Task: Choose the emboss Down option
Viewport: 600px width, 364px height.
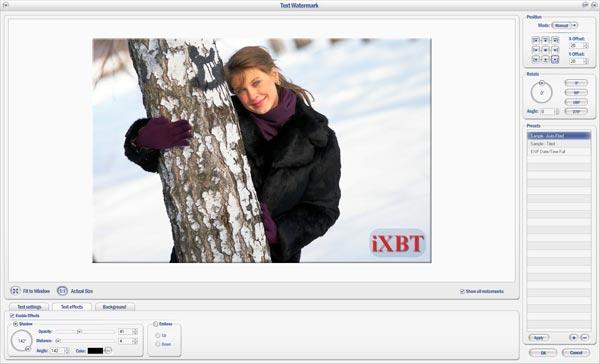Action: tap(158, 344)
